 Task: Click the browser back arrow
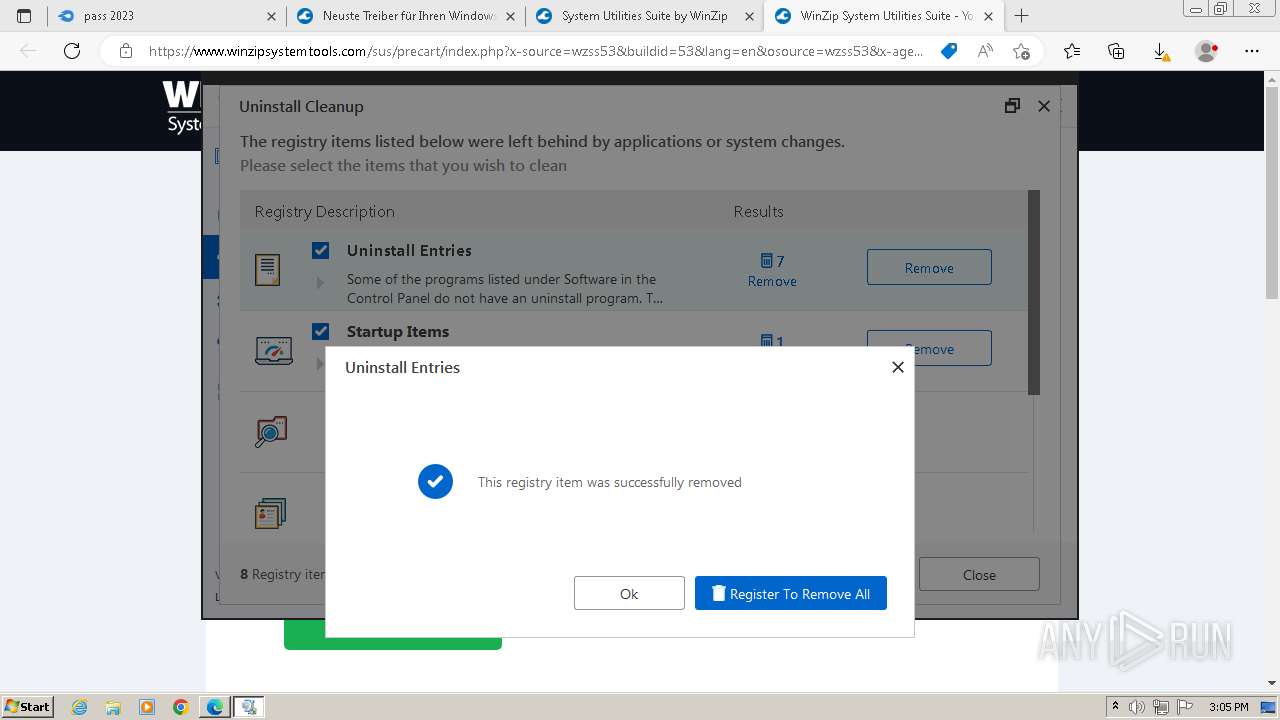click(28, 51)
